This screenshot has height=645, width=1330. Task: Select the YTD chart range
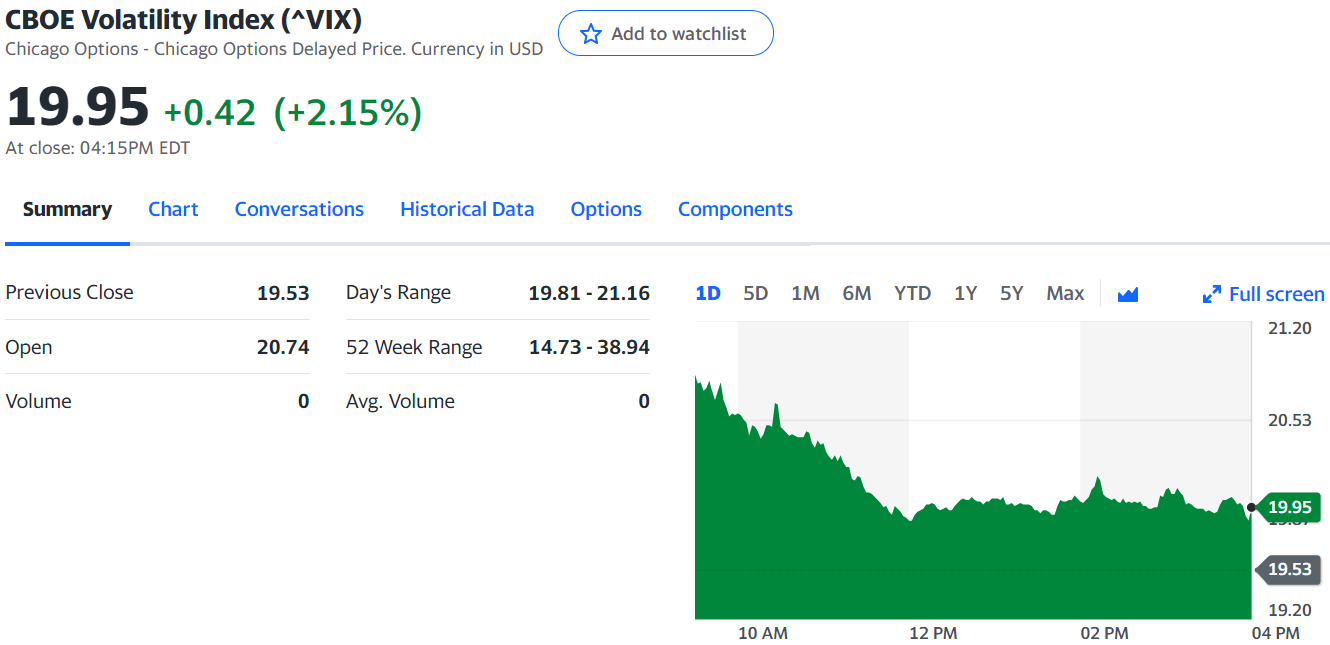coord(912,293)
